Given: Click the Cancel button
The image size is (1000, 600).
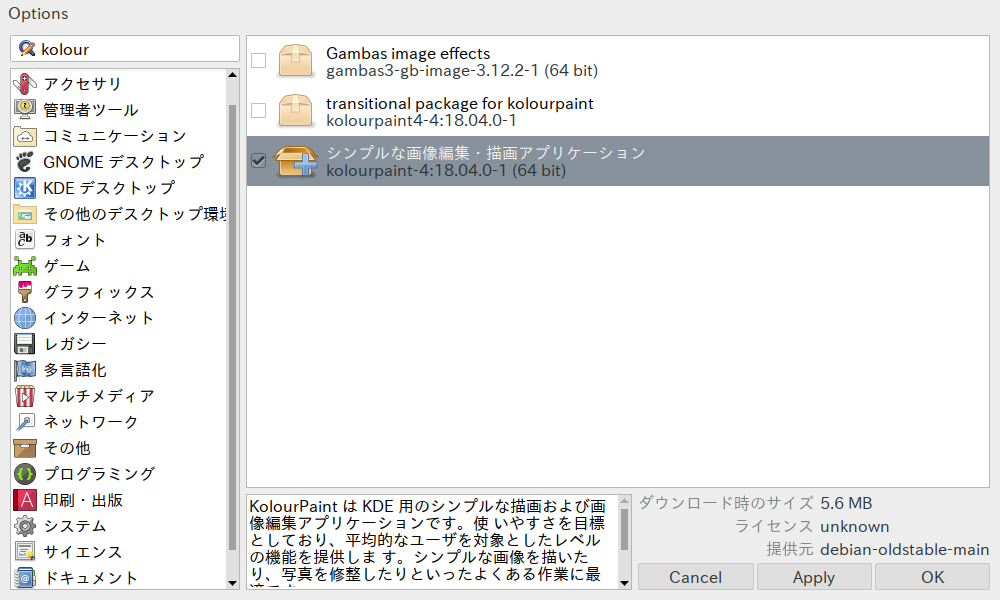Looking at the screenshot, I should 696,577.
